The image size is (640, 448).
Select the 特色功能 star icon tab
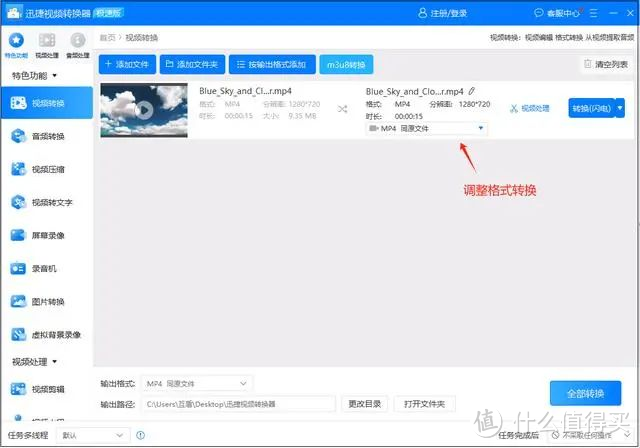point(16,44)
